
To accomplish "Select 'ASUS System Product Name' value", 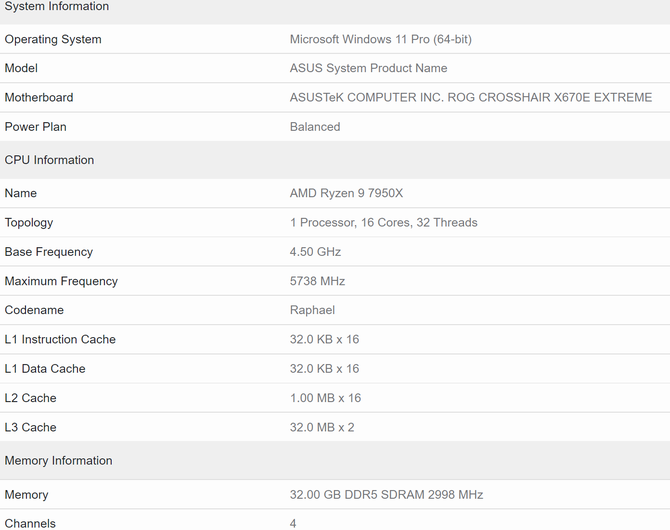I will pyautogui.click(x=368, y=68).
